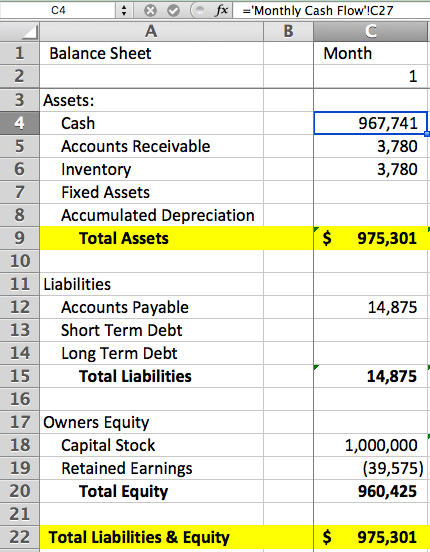430x552 pixels.
Task: Select row 9 header
Action: [x=19, y=238]
